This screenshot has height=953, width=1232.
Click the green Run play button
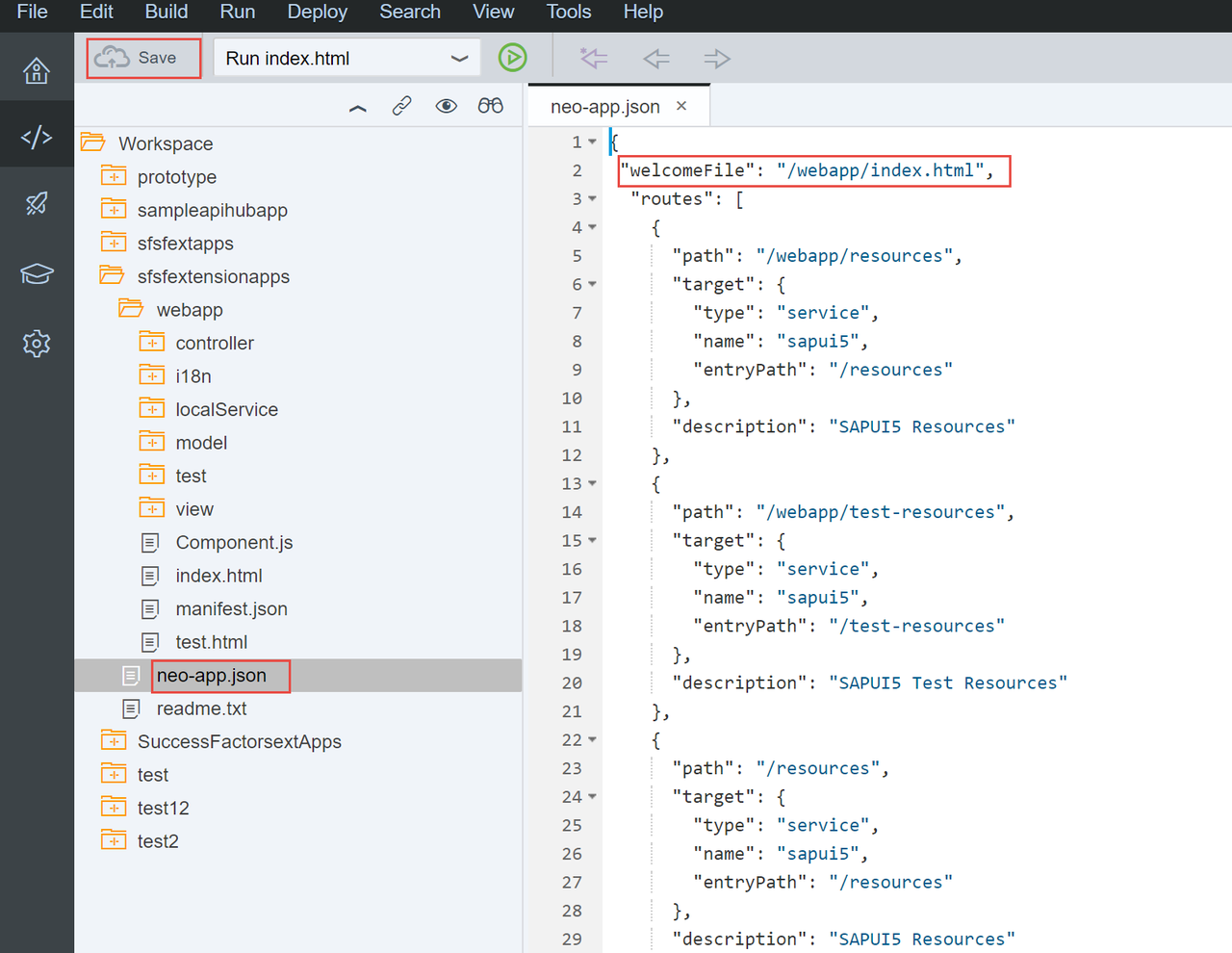click(513, 58)
